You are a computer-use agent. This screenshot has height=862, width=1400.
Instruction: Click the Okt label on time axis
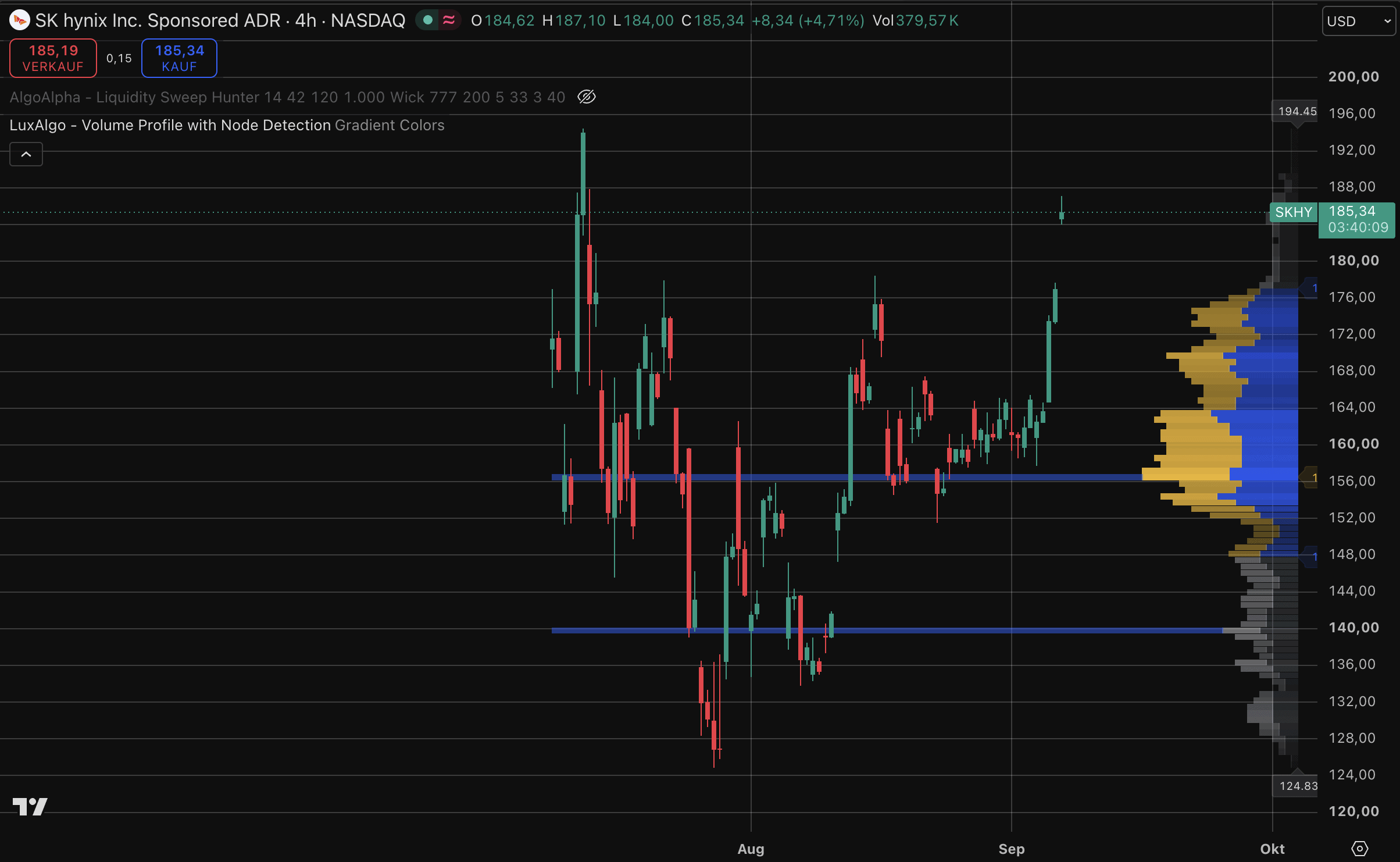1272,849
